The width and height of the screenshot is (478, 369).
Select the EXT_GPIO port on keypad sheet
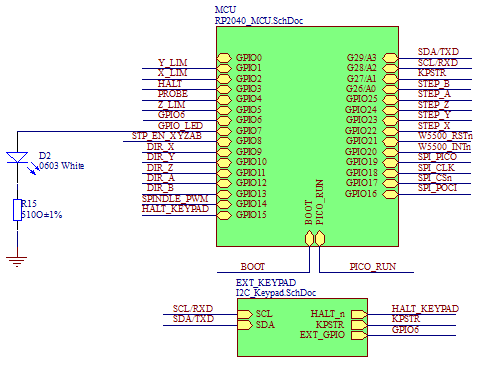click(359, 335)
